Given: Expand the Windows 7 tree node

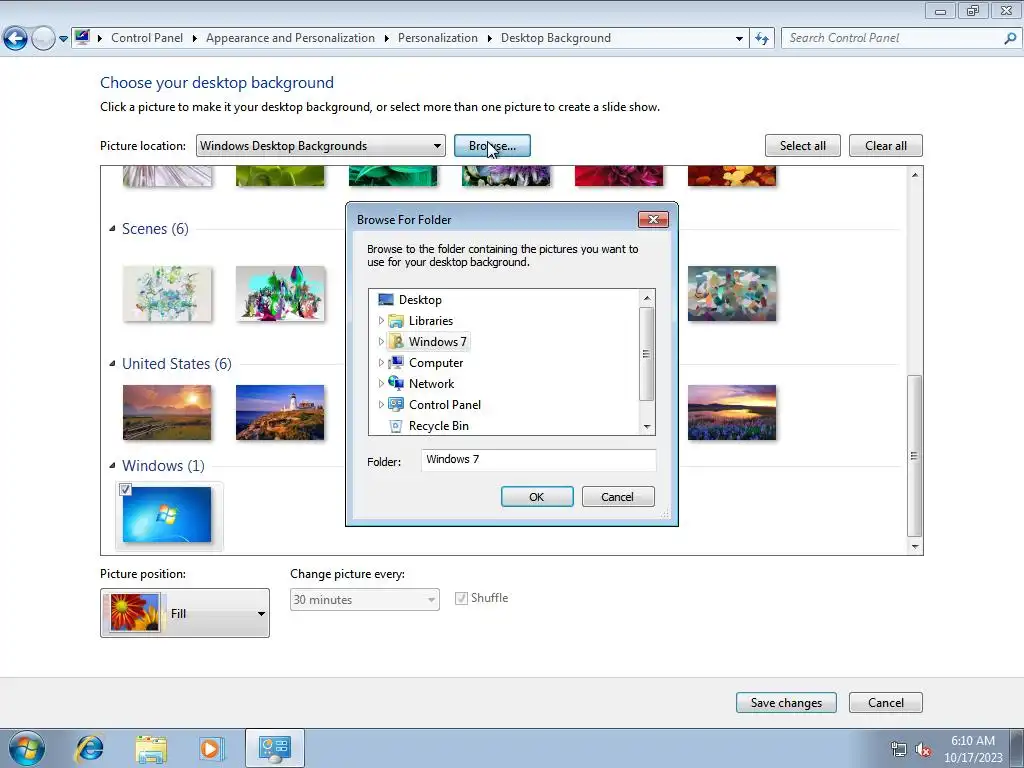Looking at the screenshot, I should [x=381, y=342].
